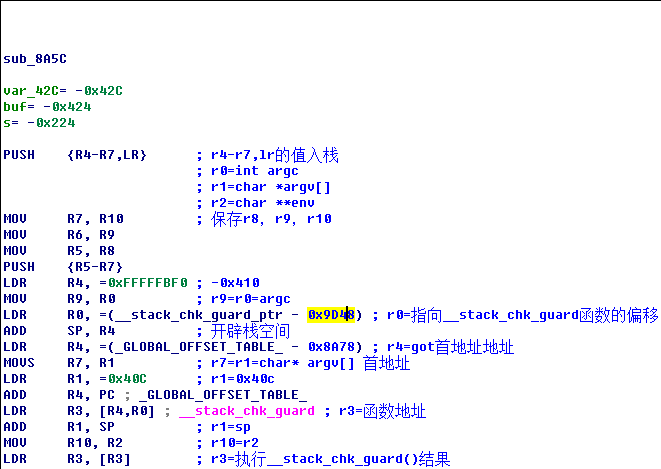The image size is (661, 469).
Task: Click the comment r4-r7,lr的值入栈
Action: pyautogui.click(x=275, y=155)
